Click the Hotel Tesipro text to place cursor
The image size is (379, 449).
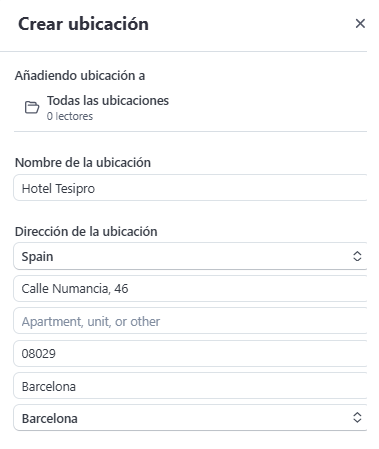[x=58, y=189]
